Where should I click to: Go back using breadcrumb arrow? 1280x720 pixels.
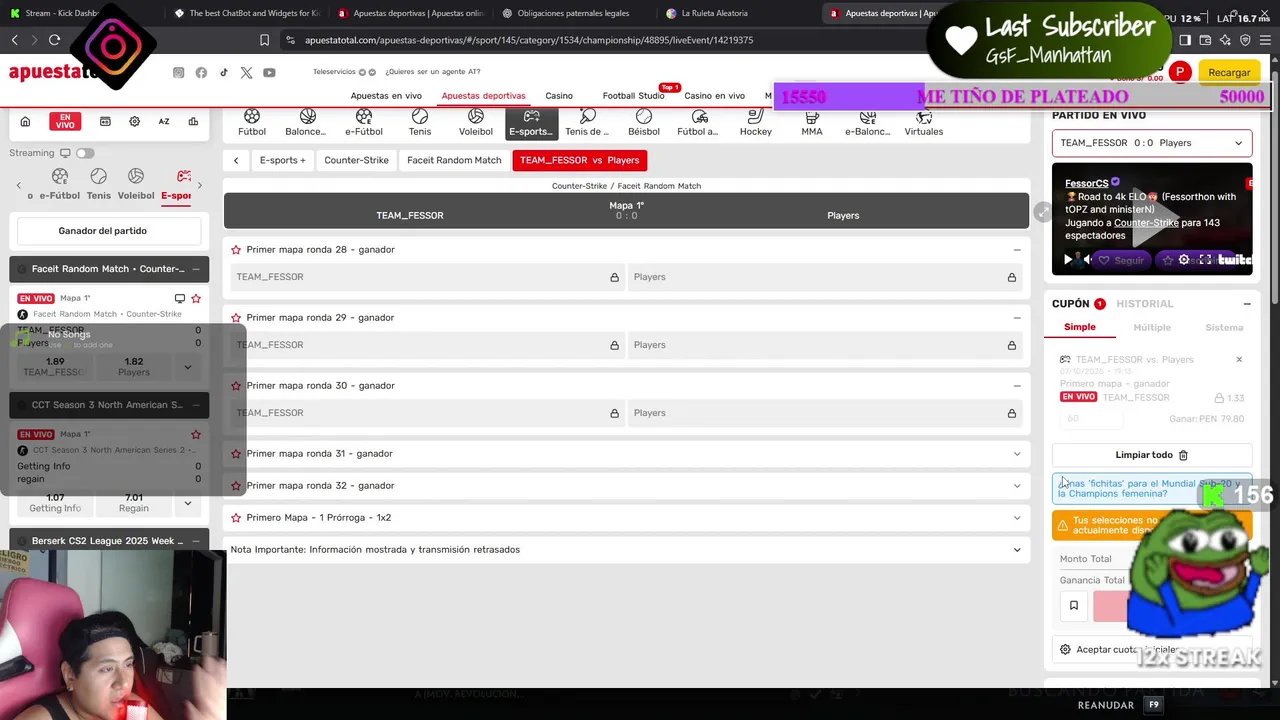[236, 160]
